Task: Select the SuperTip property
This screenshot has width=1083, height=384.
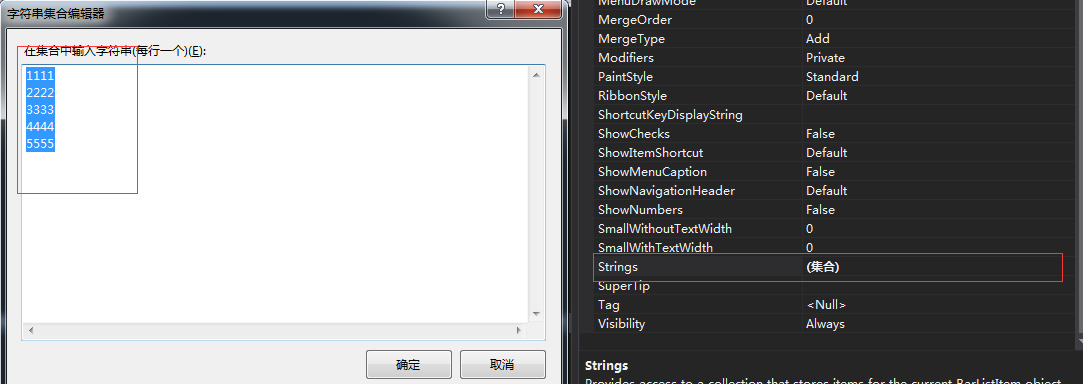Action: [624, 286]
